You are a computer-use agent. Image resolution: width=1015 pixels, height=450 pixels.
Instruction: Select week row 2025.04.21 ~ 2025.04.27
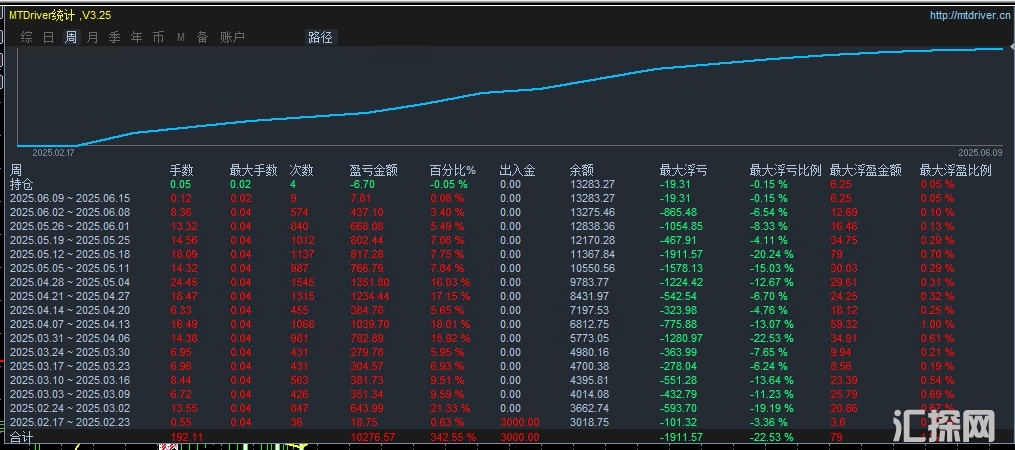(x=70, y=296)
